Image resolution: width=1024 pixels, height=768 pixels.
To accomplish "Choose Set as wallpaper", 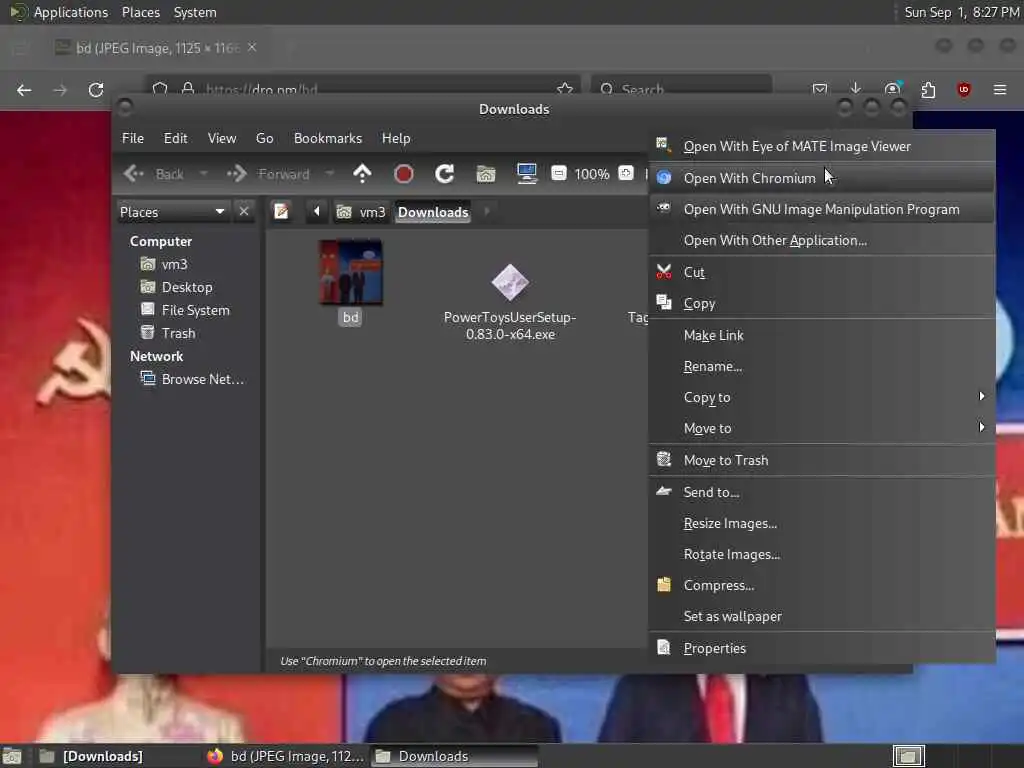I will pyautogui.click(x=822, y=616).
